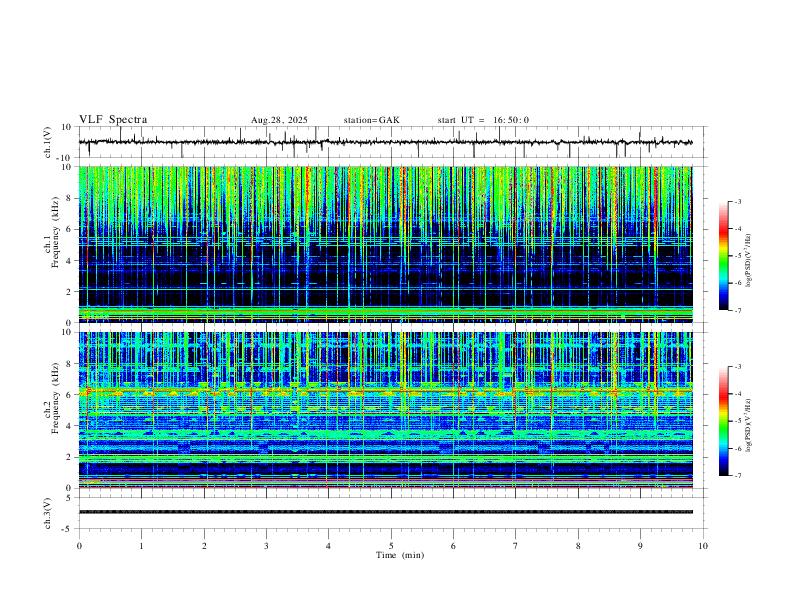Click the "-5" tick on ch.2 colorbar

coord(738,421)
